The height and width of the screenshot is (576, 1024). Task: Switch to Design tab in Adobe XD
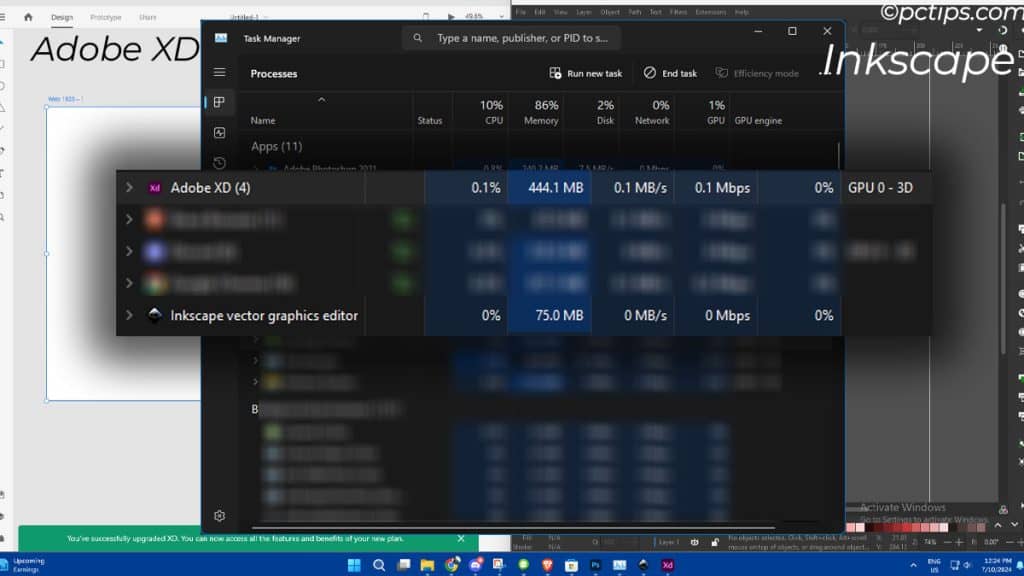[62, 17]
